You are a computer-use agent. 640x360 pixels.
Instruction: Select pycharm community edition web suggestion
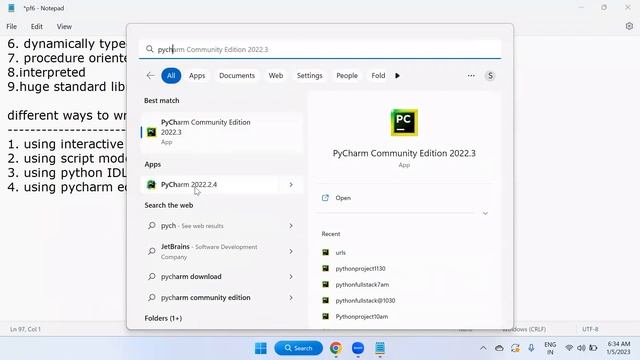(x=222, y=298)
